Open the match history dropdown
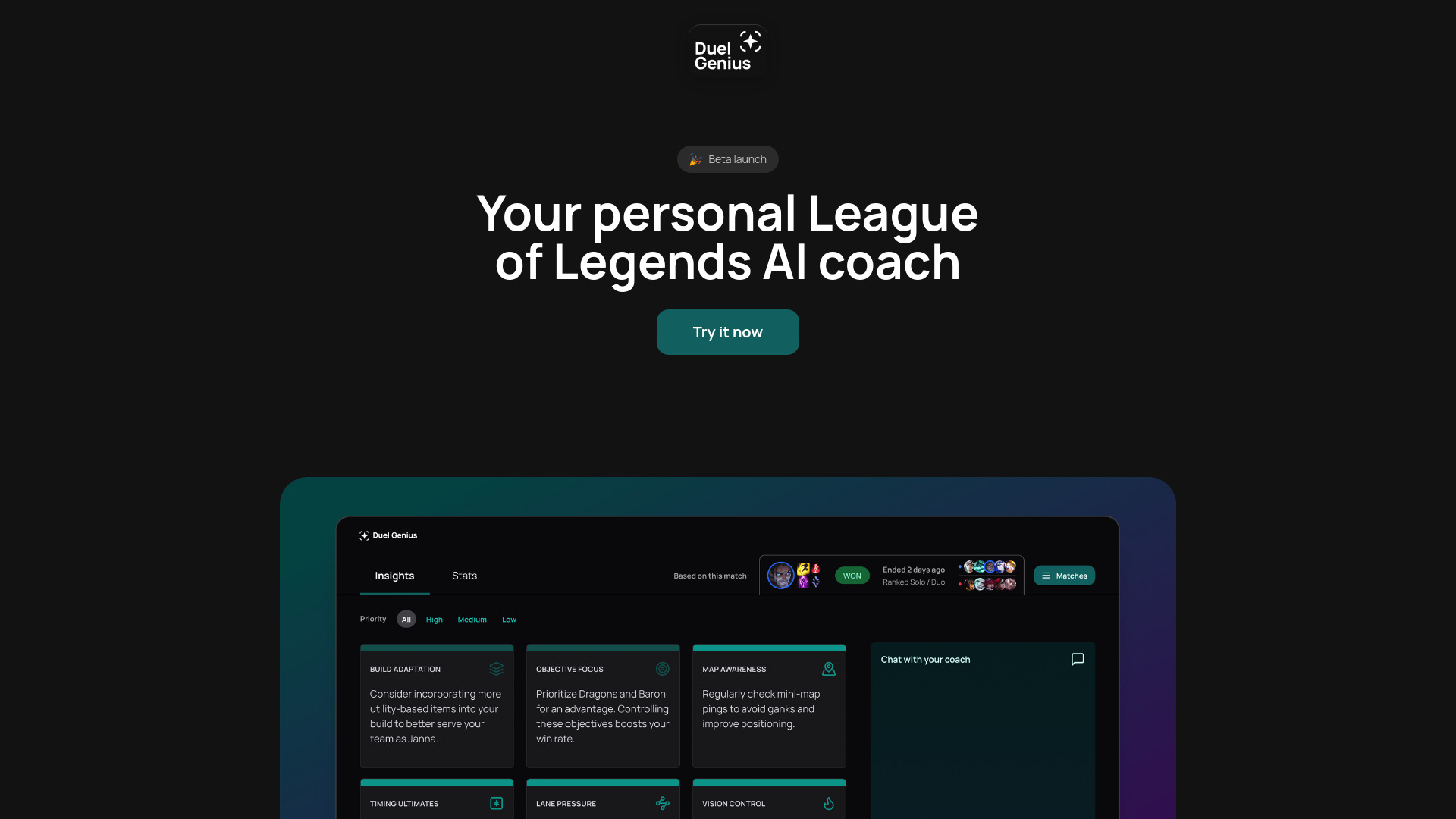Image resolution: width=1456 pixels, height=819 pixels. (1064, 575)
